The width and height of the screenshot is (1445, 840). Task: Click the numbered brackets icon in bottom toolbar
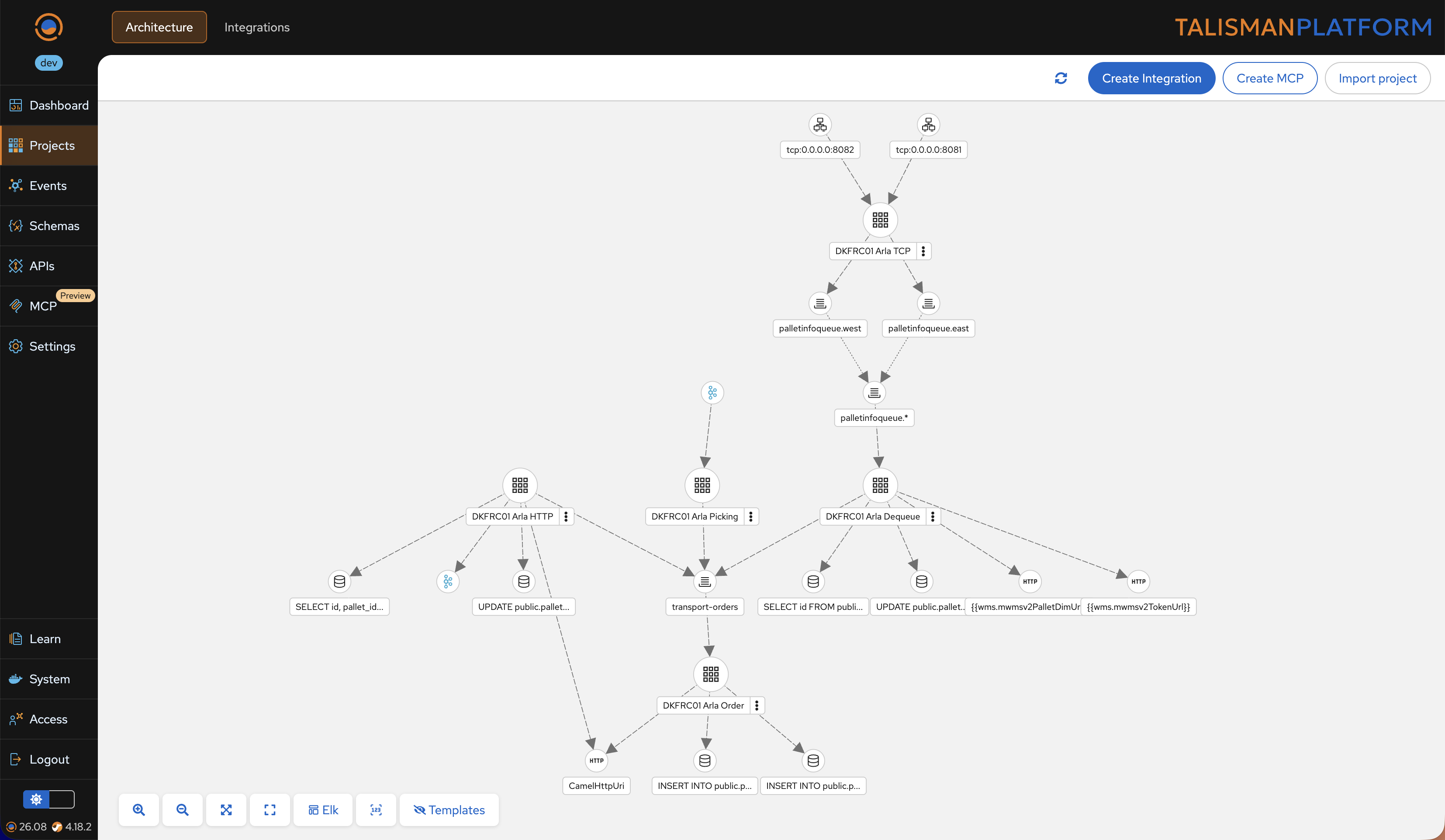pyautogui.click(x=376, y=809)
